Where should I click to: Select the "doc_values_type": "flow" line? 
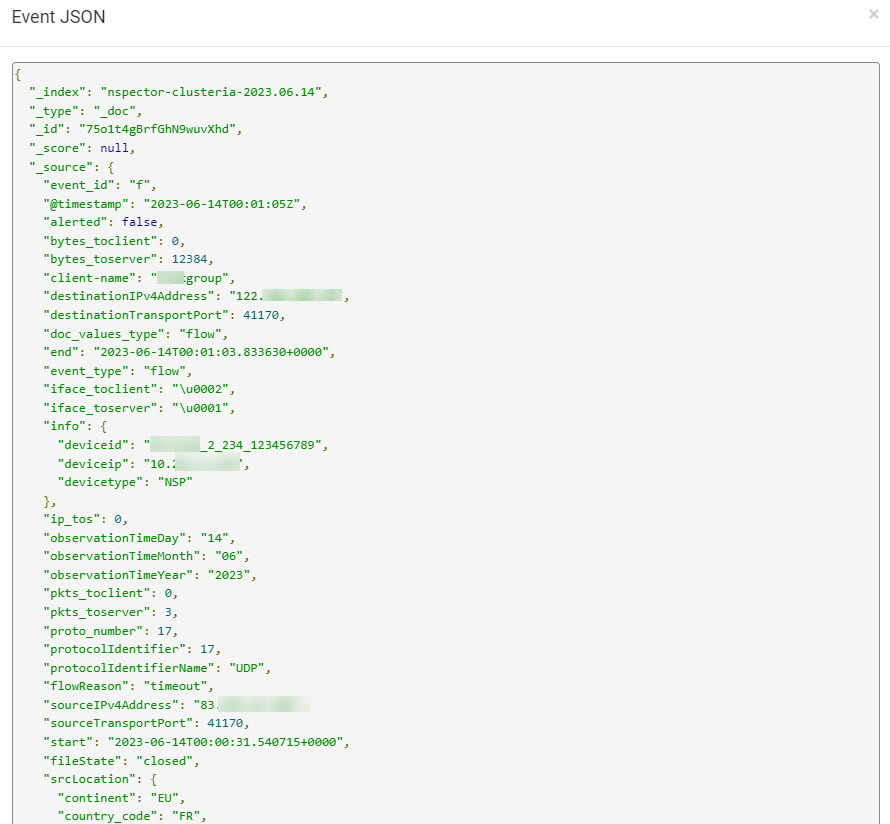click(x=135, y=334)
